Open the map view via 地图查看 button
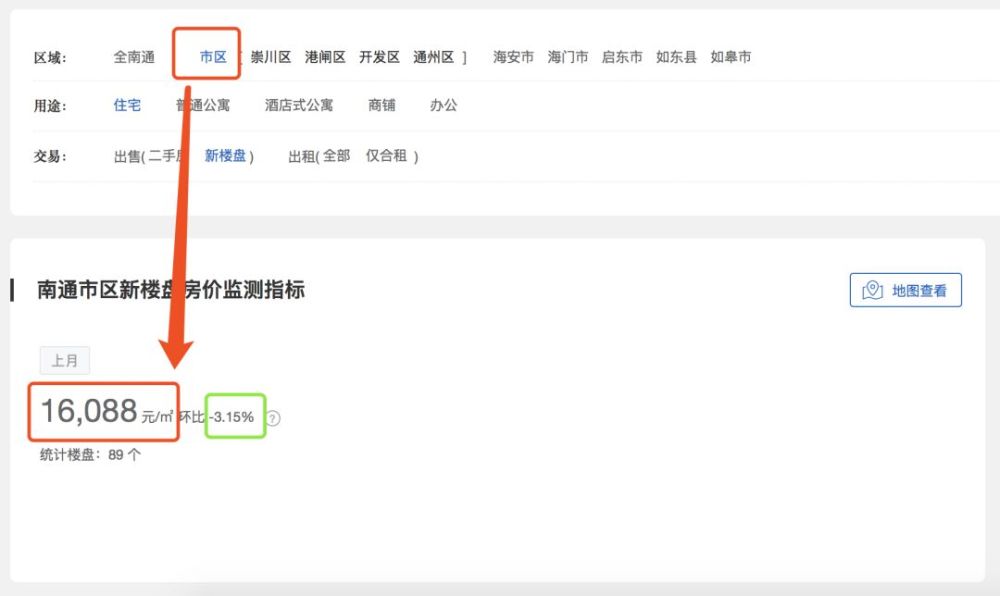The image size is (1000, 596). (906, 291)
